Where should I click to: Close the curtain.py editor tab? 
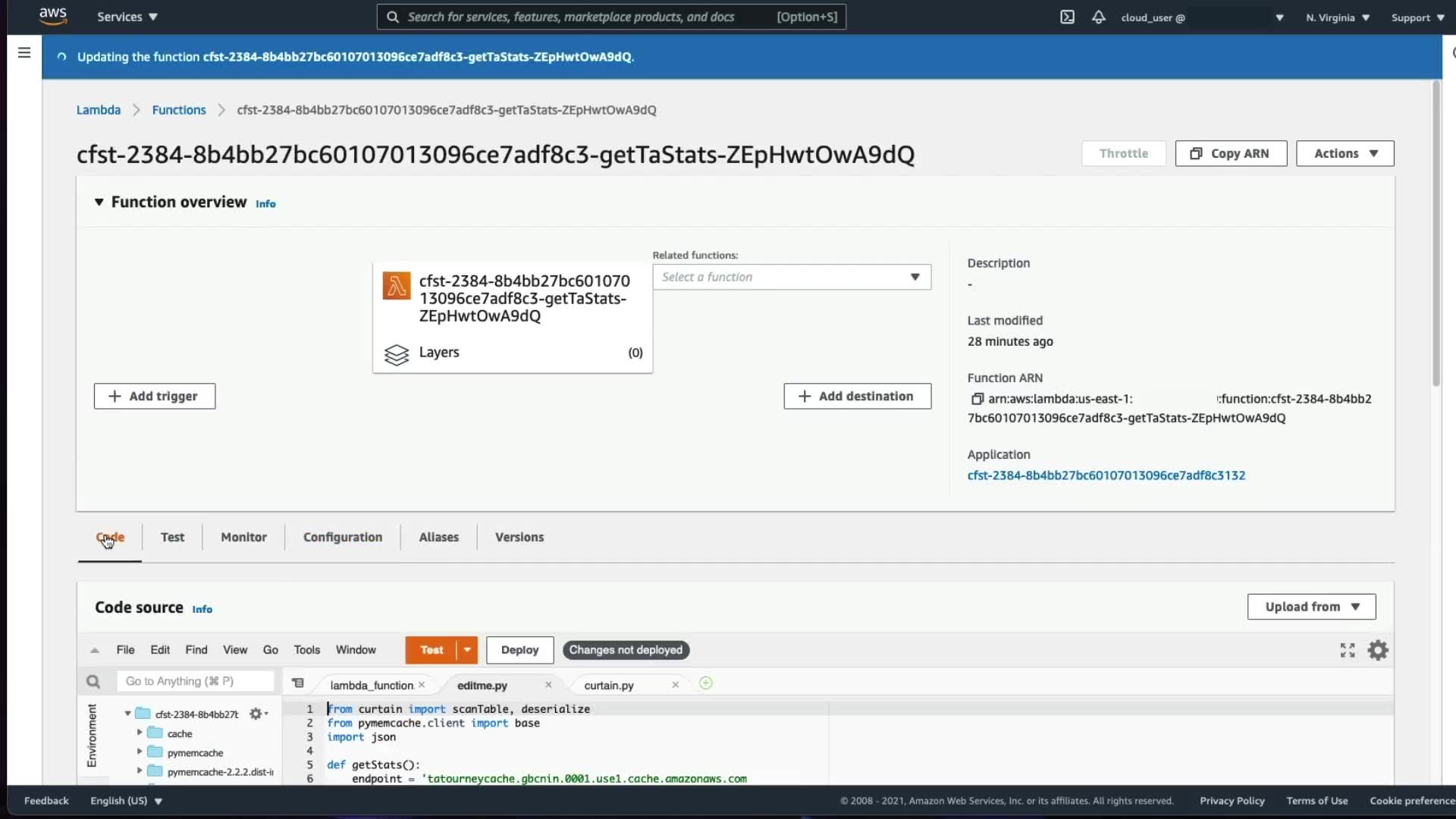coord(675,685)
